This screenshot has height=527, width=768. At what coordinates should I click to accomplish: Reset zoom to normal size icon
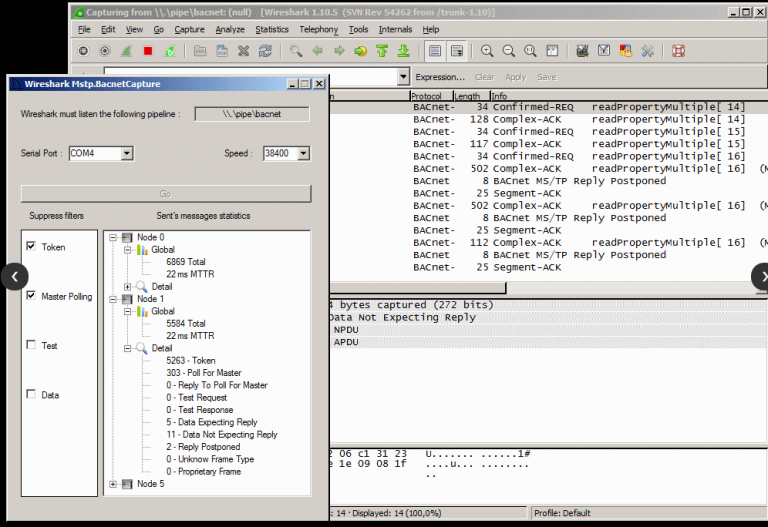530,51
